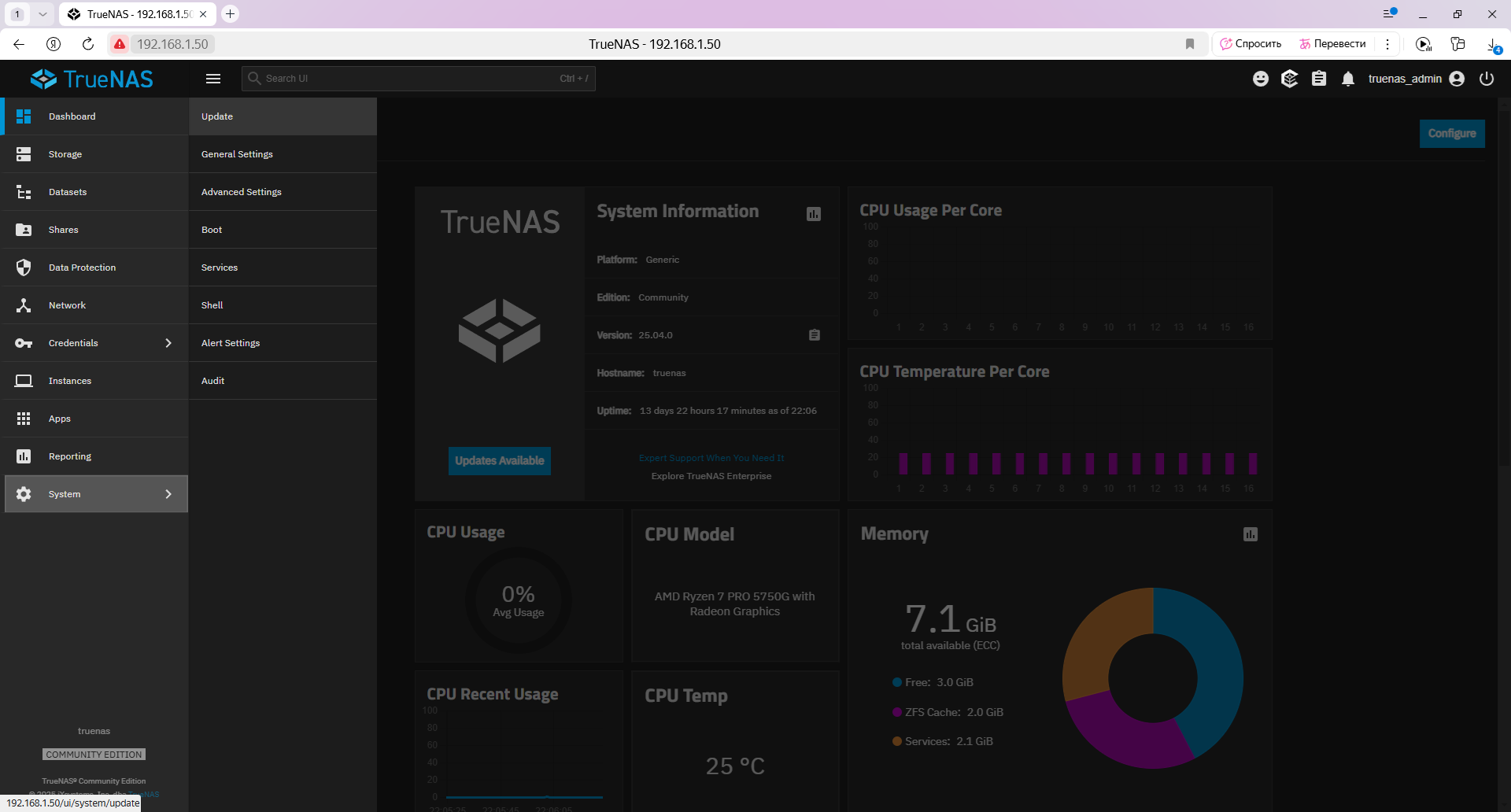The width and height of the screenshot is (1511, 812).
Task: Click the Instances laptop icon
Action: [x=24, y=381]
